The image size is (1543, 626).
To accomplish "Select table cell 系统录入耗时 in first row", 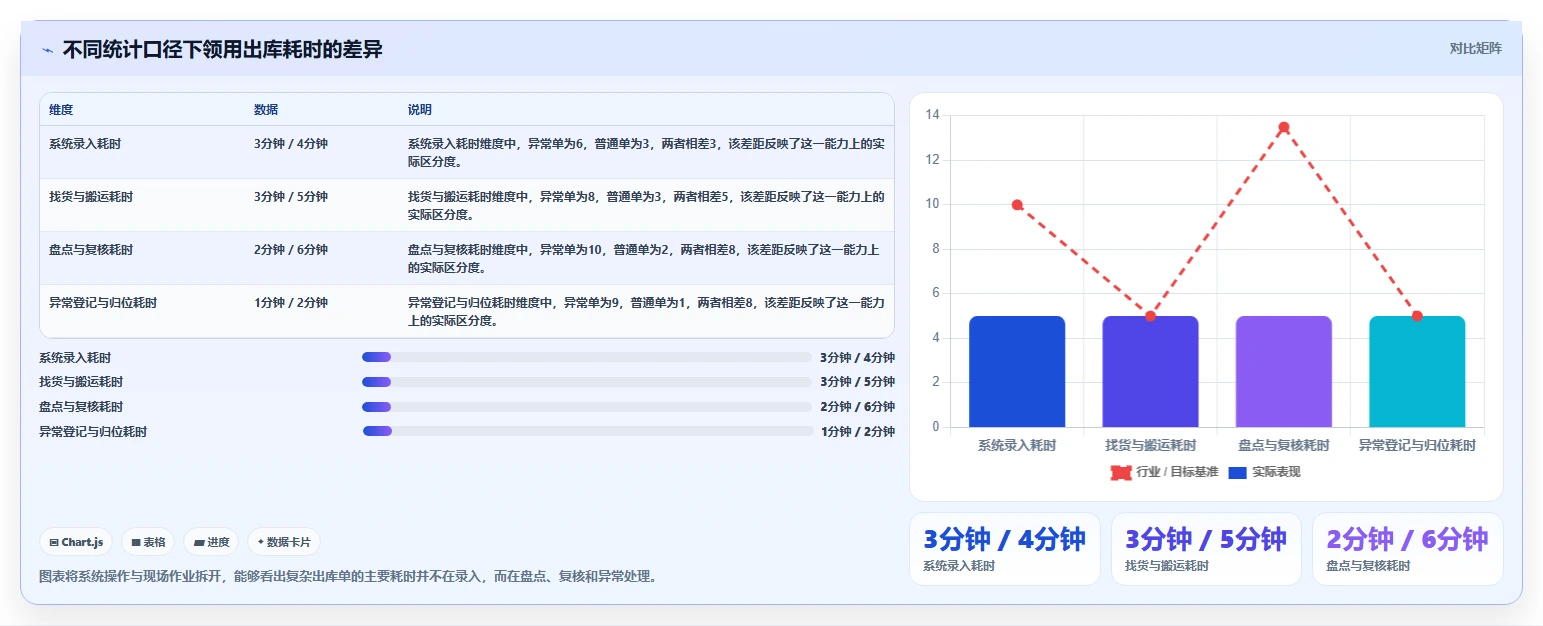I will point(85,144).
